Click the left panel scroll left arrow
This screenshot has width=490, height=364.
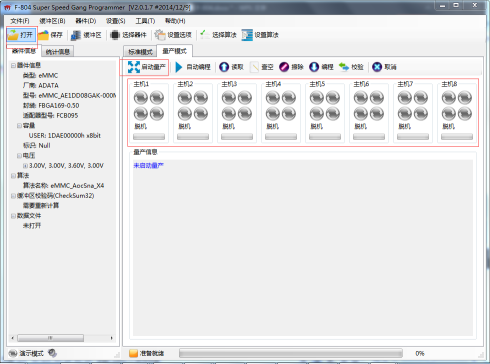pyautogui.click(x=12, y=338)
